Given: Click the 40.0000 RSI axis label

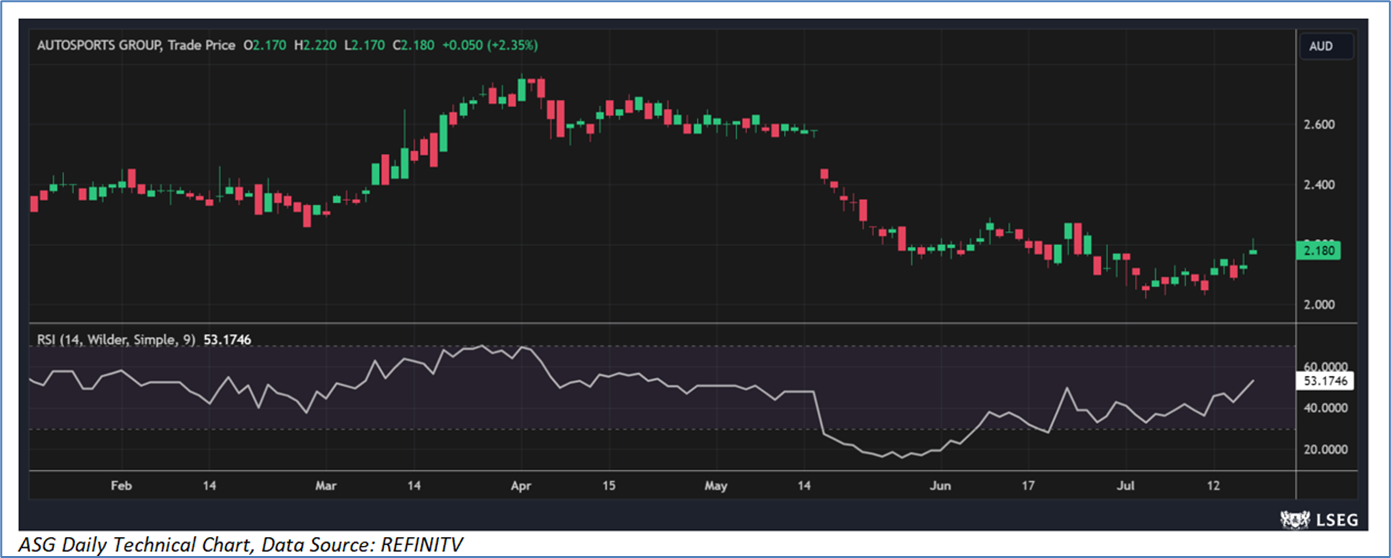Looking at the screenshot, I should (x=1326, y=408).
